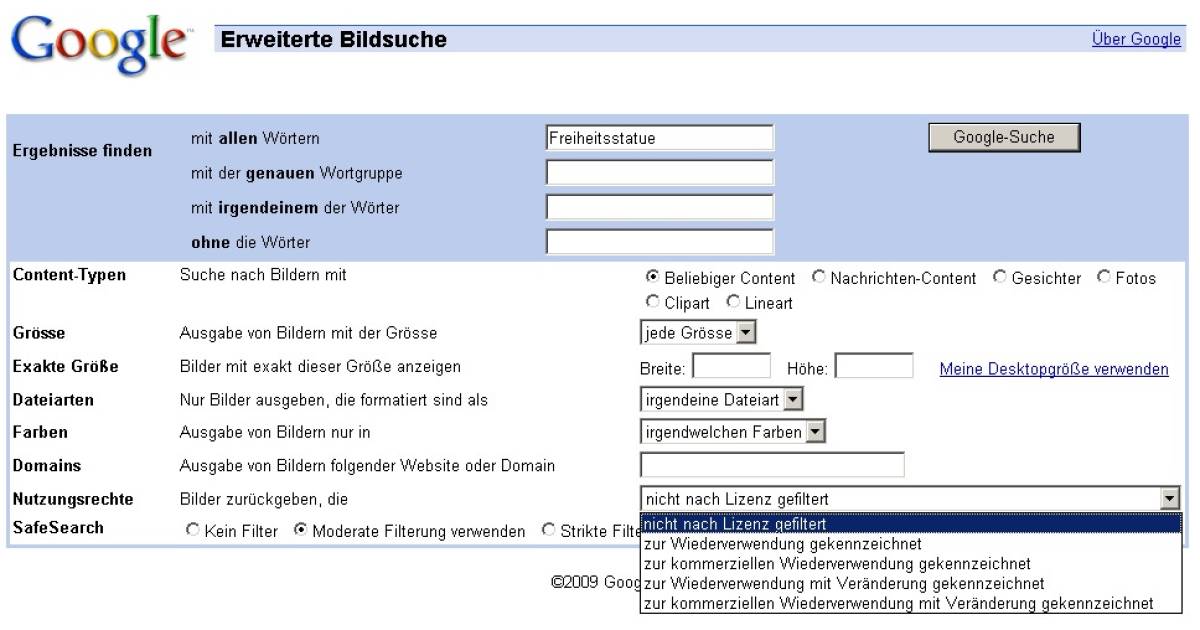
Task: Click the Höhe input field
Action: 874,366
